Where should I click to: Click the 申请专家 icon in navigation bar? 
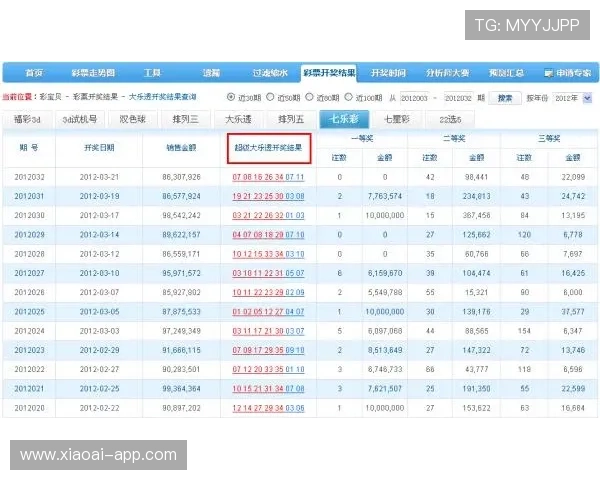click(x=548, y=73)
